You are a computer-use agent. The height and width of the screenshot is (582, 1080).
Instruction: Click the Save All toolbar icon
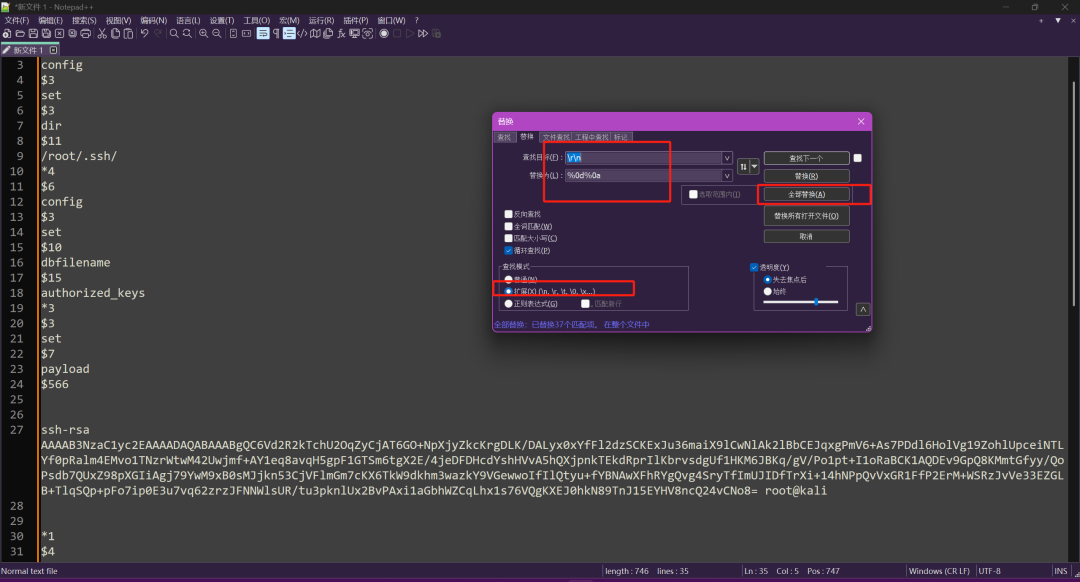point(46,33)
